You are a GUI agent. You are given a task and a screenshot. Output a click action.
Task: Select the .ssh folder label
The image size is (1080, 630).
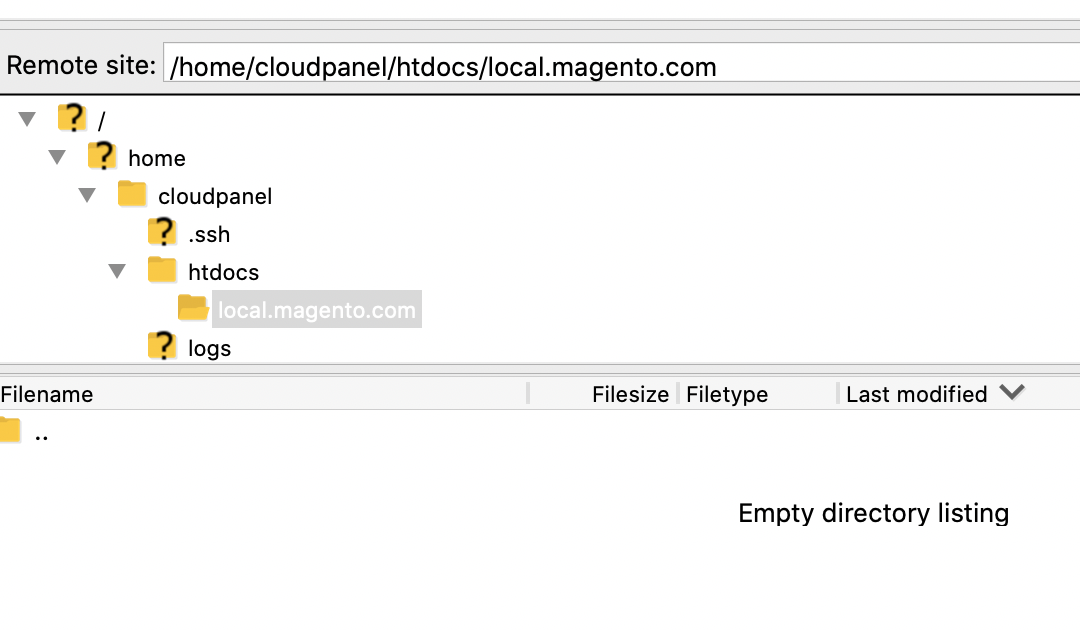point(209,234)
